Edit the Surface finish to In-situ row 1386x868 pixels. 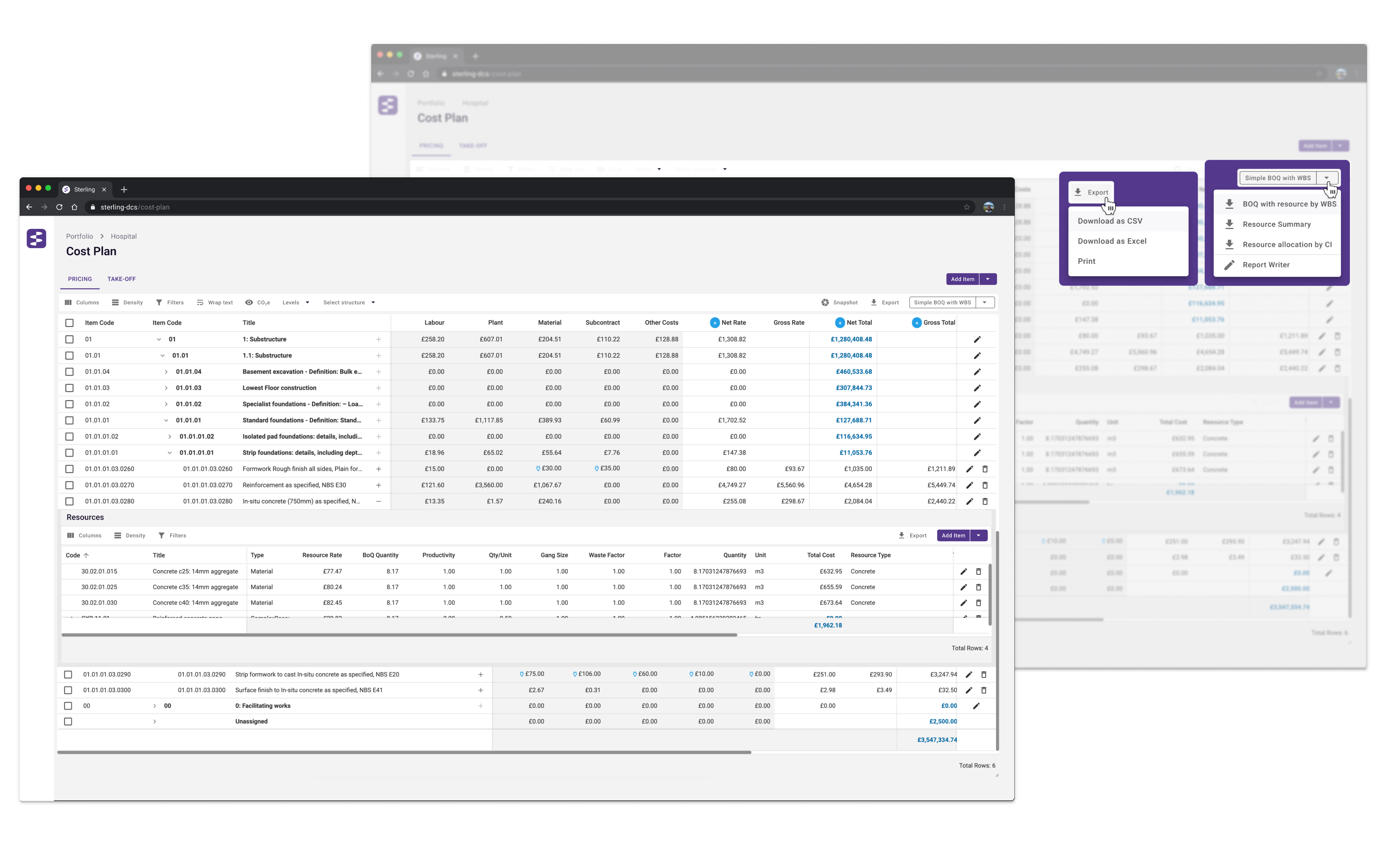point(969,690)
